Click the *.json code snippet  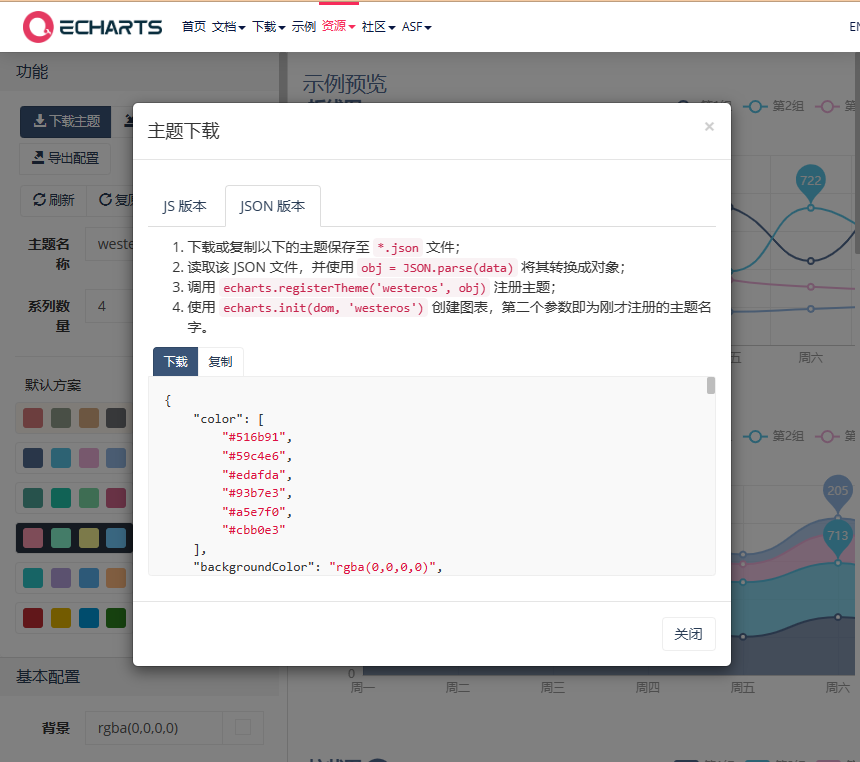pyautogui.click(x=398, y=248)
